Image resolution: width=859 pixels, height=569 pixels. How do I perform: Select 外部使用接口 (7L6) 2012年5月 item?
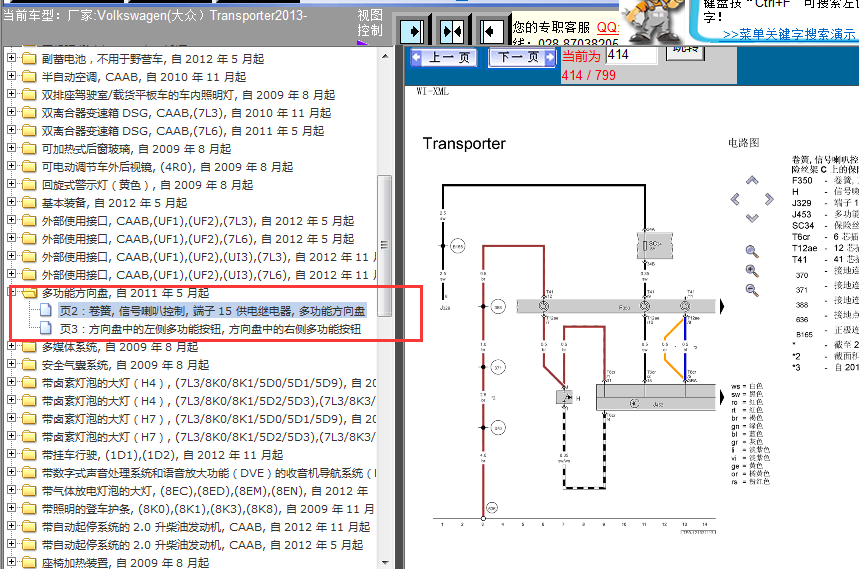(198, 239)
